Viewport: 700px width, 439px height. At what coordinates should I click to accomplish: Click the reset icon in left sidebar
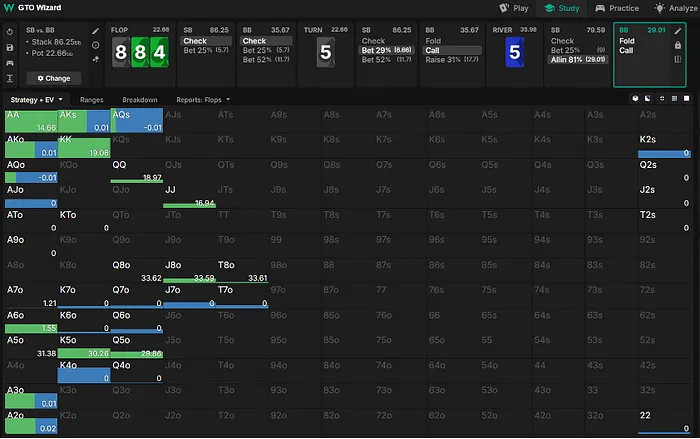tap(9, 31)
